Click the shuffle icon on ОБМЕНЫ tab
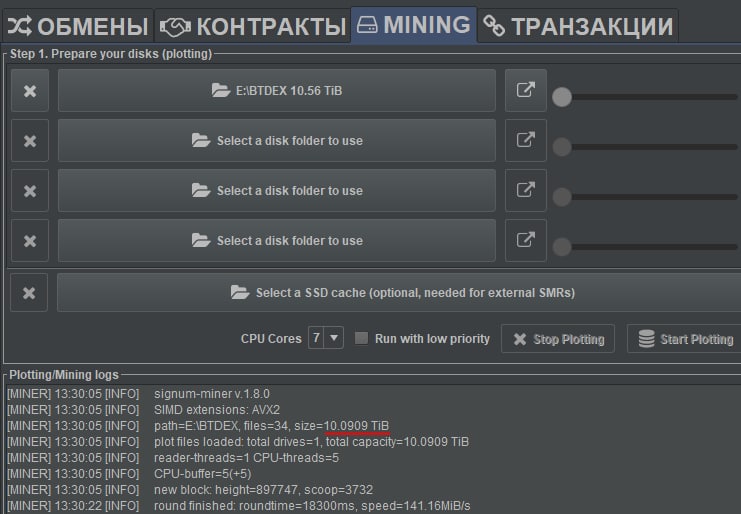This screenshot has height=514, width=741. click(20, 26)
